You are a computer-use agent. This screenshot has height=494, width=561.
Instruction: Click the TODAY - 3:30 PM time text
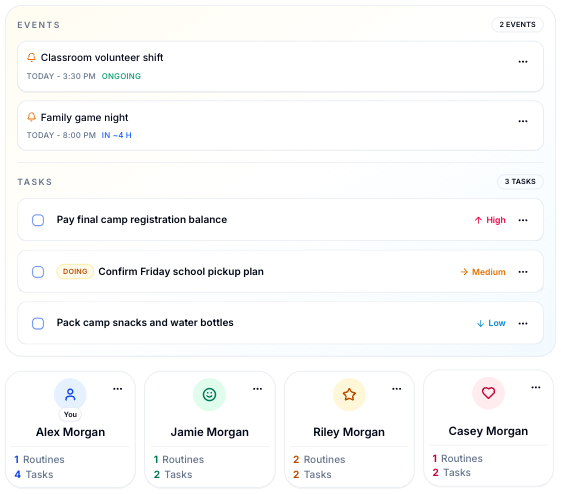[x=61, y=76]
